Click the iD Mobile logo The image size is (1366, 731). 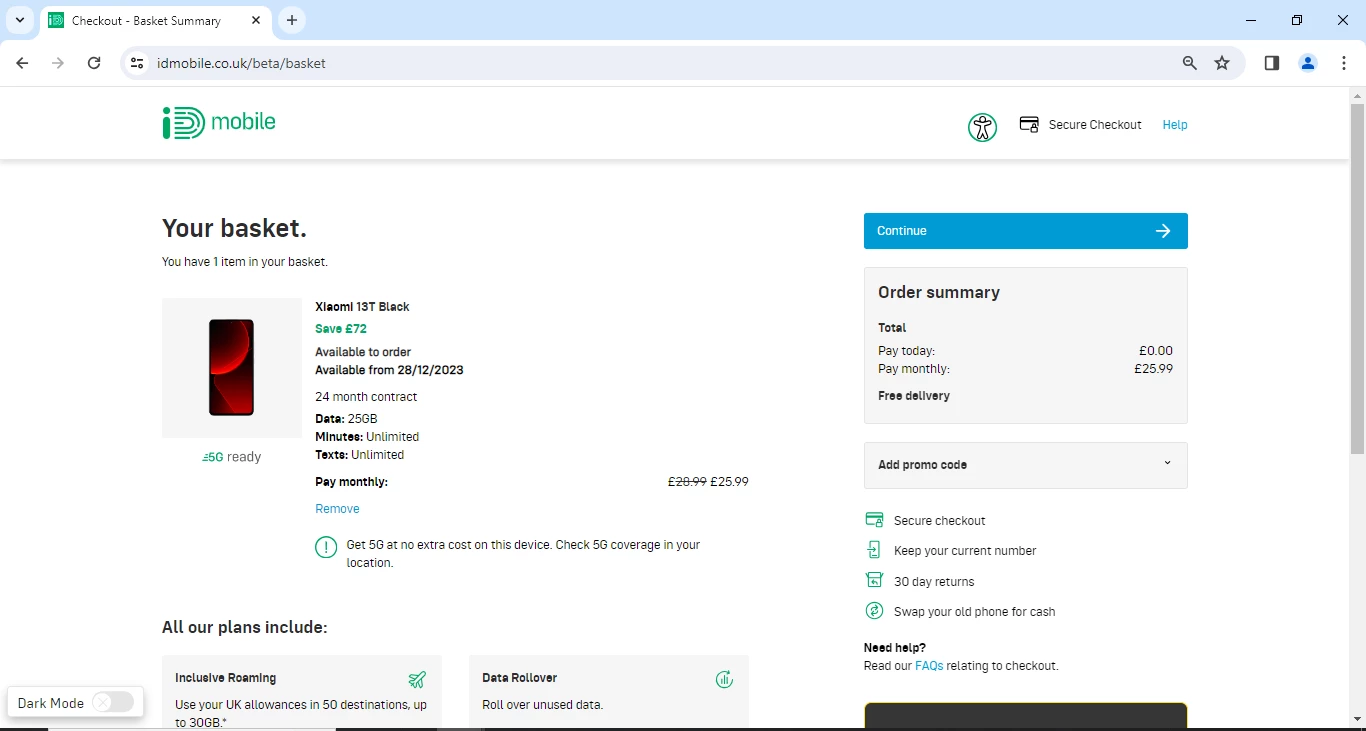[x=219, y=122]
